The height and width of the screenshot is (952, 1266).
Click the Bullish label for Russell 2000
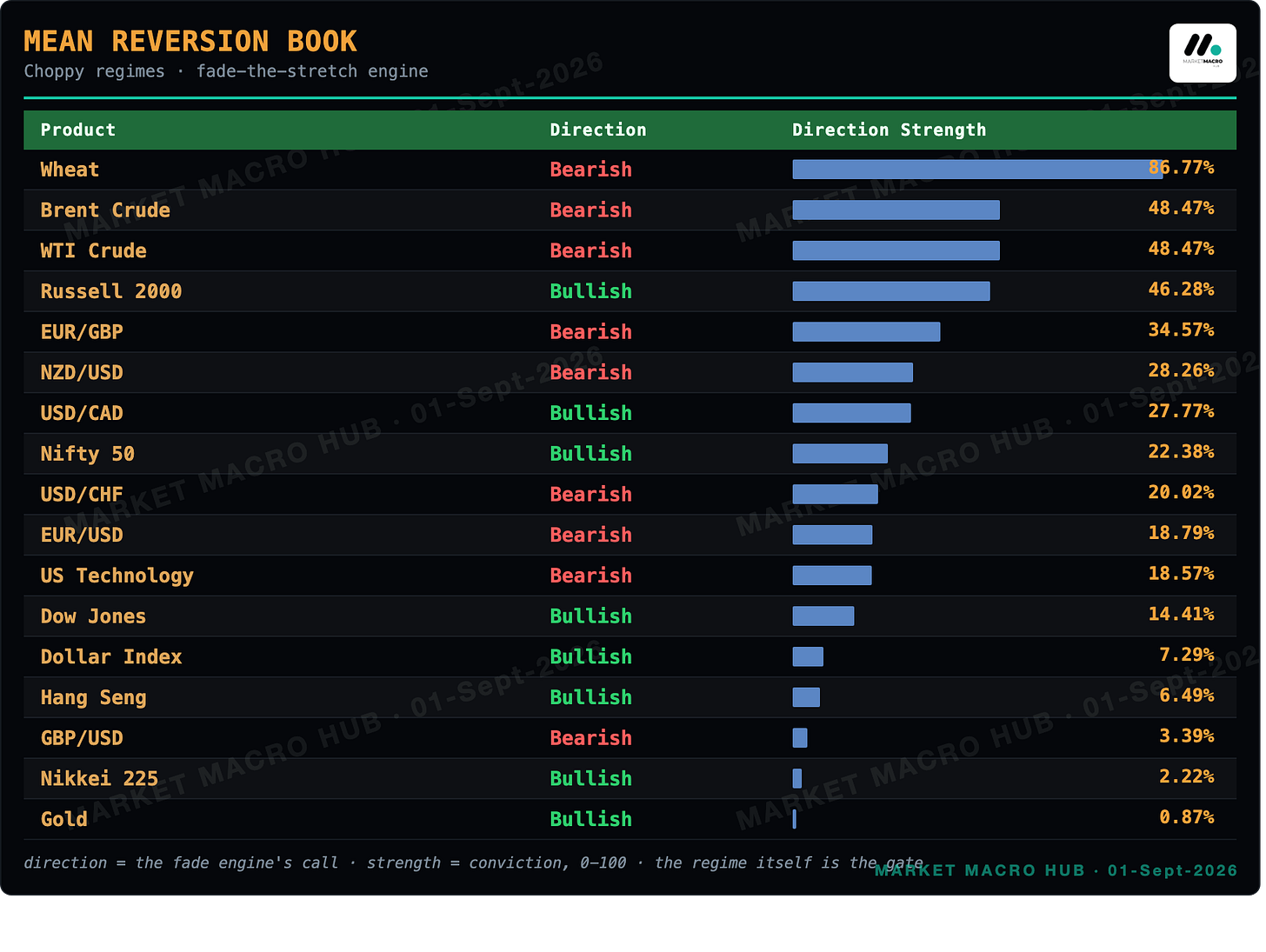point(591,291)
